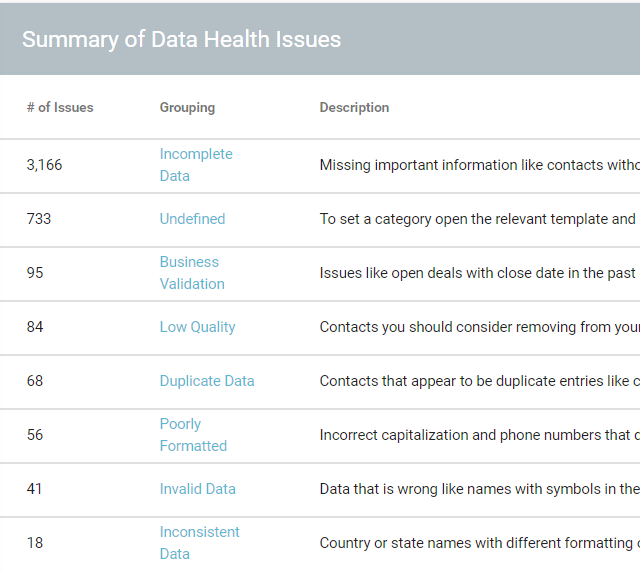Screen dimensions: 640x570
Task: Select the 95 issues count cell
Action: (x=35, y=273)
